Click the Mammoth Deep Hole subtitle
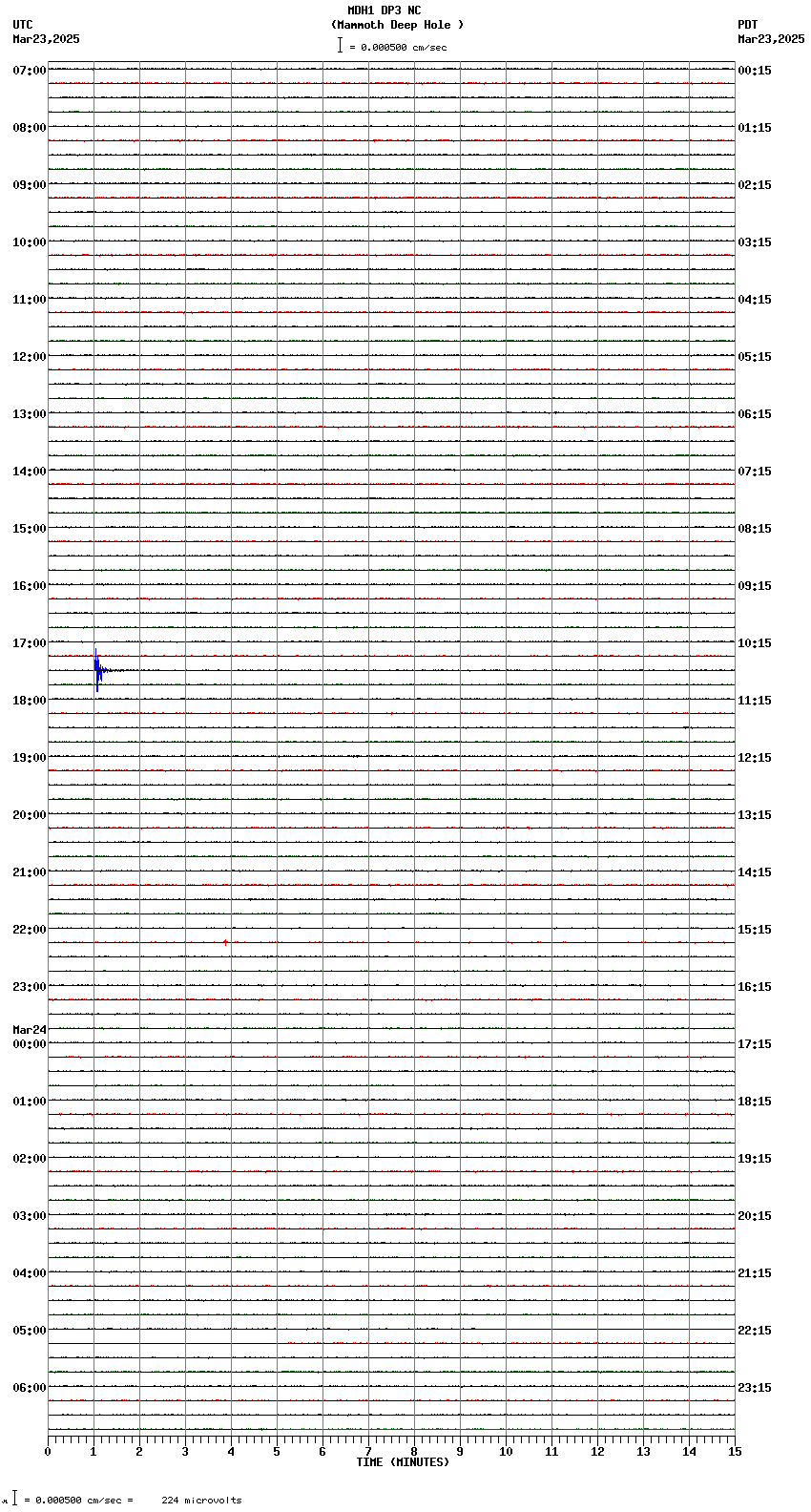The width and height of the screenshot is (811, 1512). (x=397, y=25)
